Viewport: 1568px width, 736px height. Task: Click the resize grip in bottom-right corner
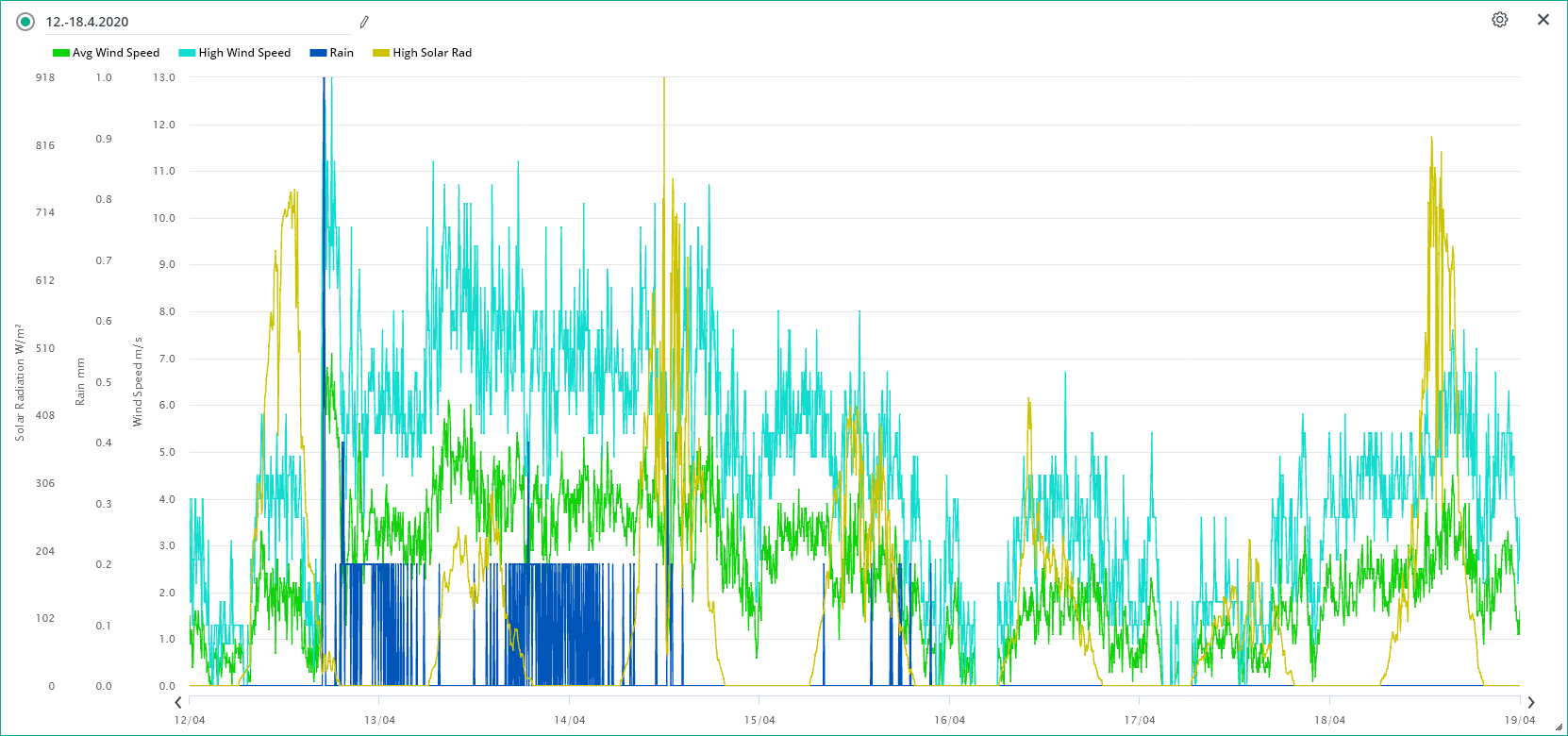pos(1559,727)
